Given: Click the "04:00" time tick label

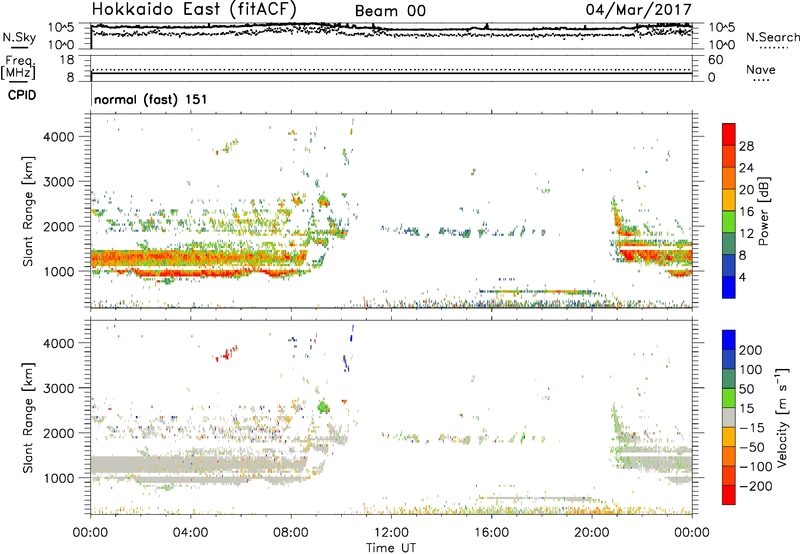Looking at the screenshot, I should click(191, 533).
